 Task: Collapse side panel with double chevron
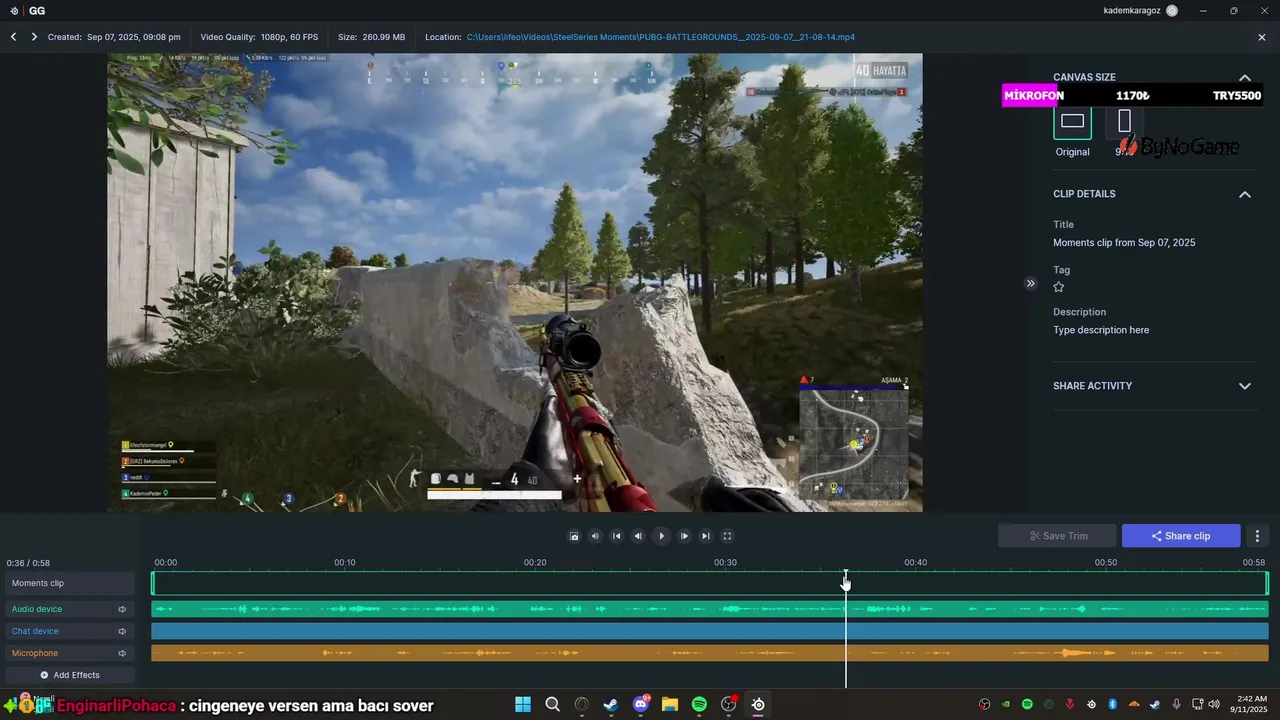1030,283
